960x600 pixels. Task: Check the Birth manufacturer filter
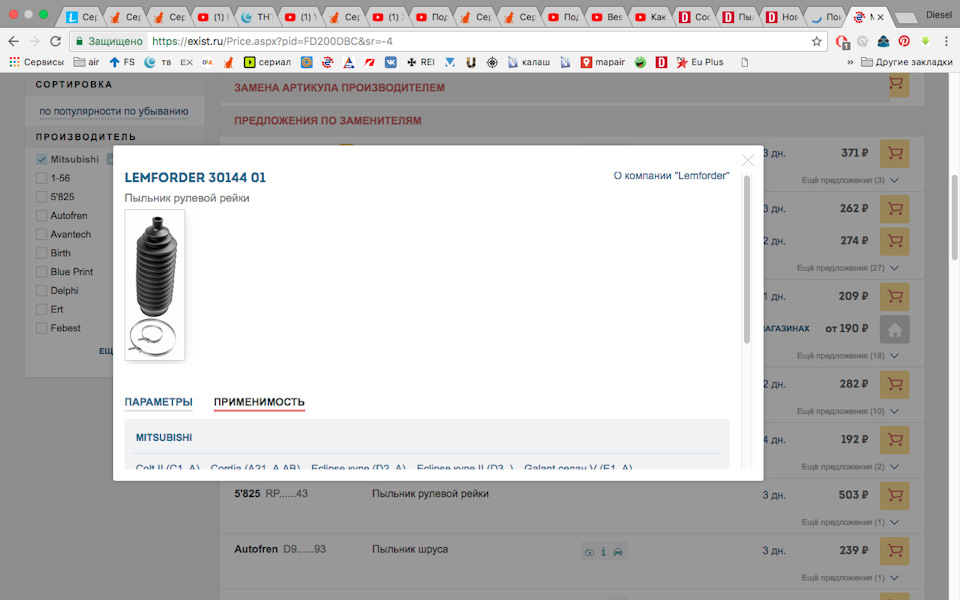click(42, 253)
